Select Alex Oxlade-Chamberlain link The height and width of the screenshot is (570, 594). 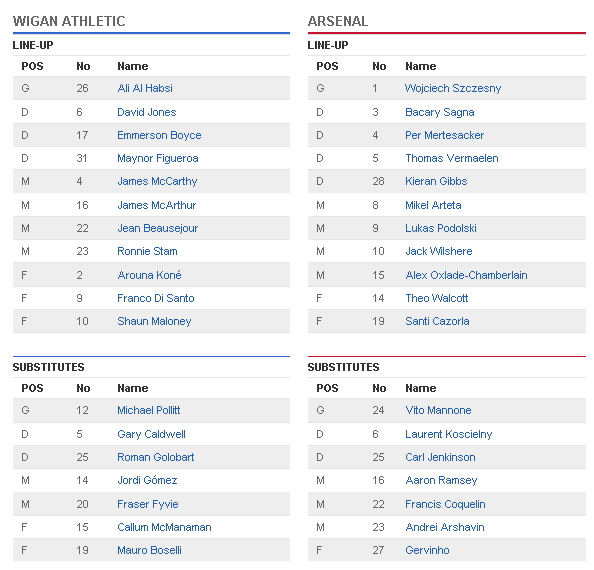click(x=466, y=275)
